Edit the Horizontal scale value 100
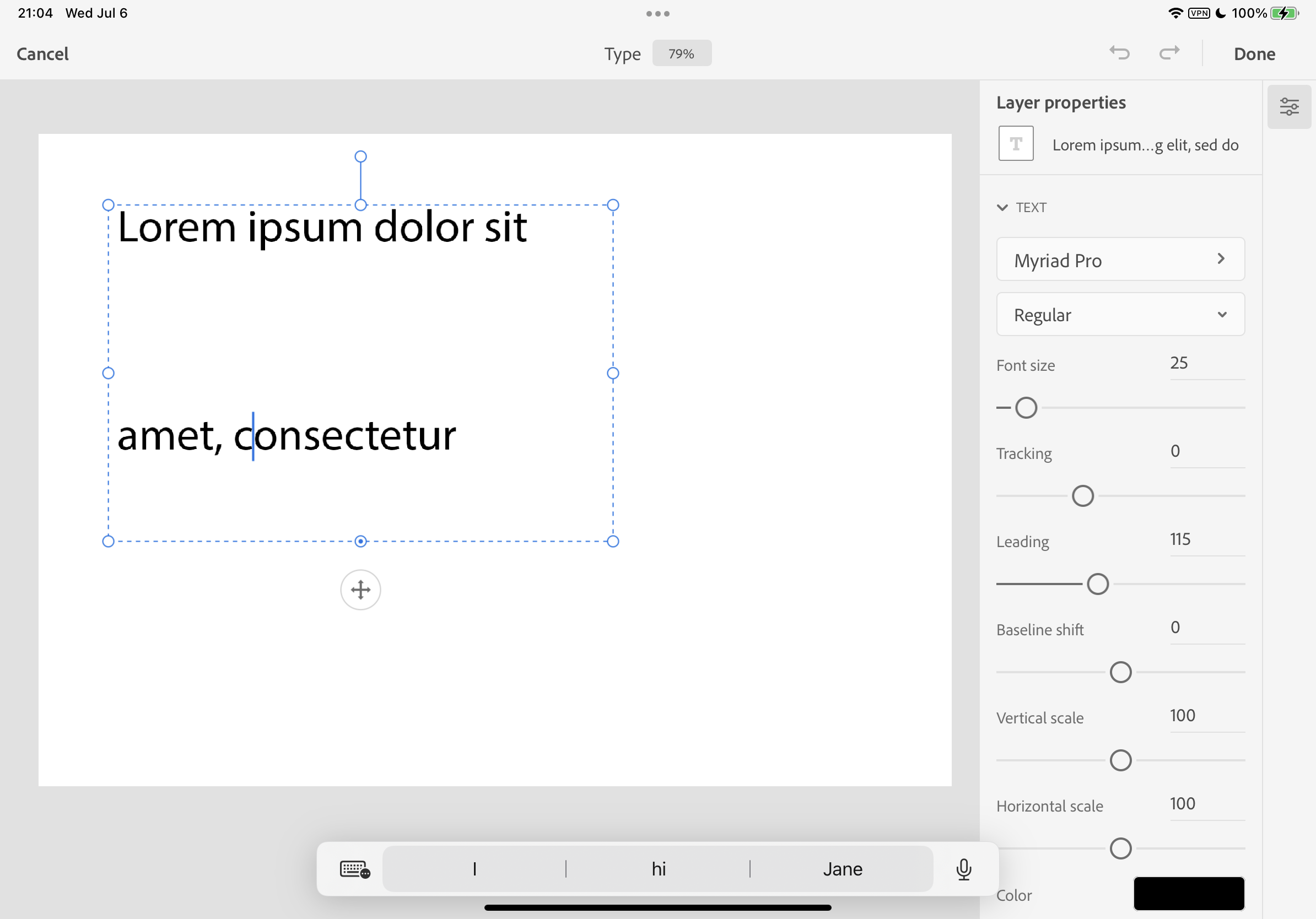The height and width of the screenshot is (919, 1316). pos(1206,804)
